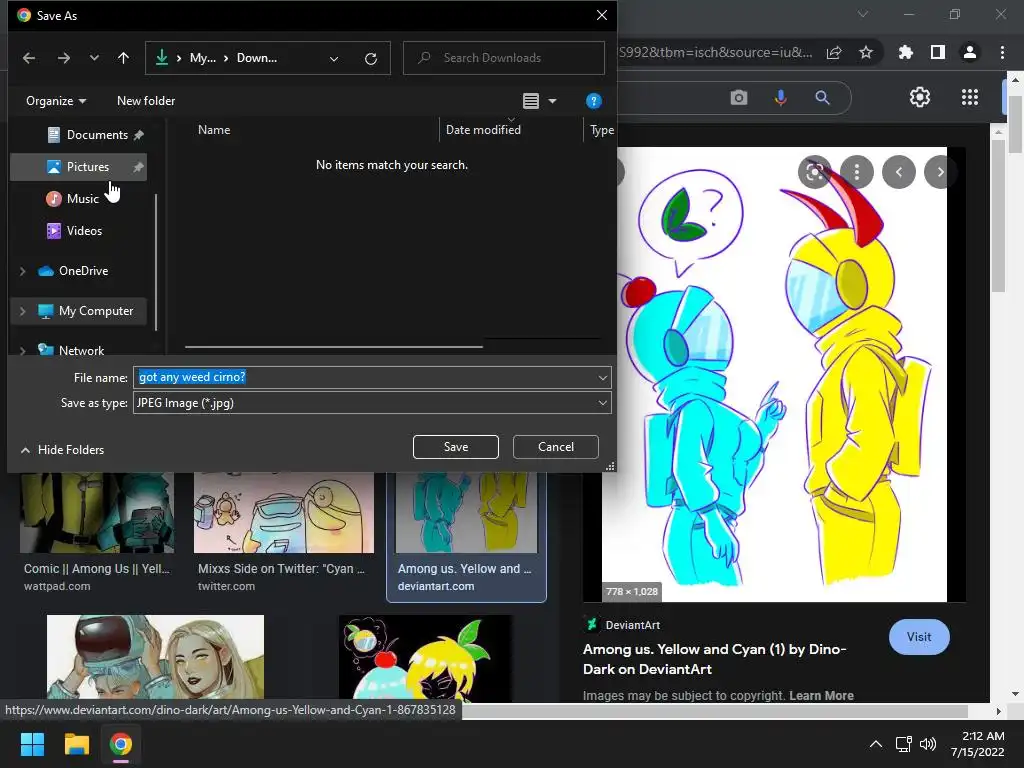Expand the address path dropdown

[x=334, y=59]
